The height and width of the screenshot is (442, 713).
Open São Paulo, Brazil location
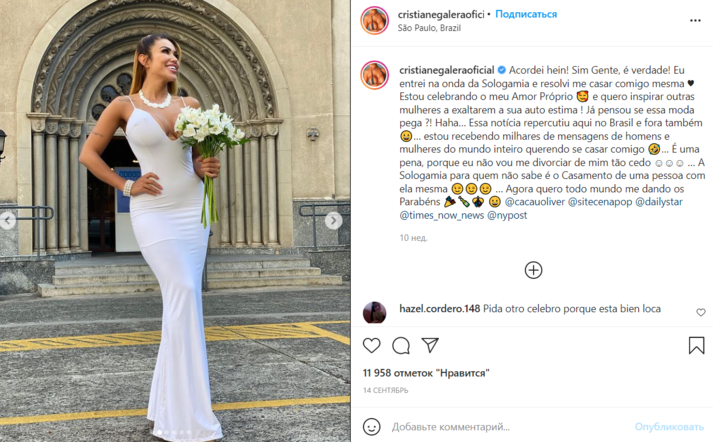tap(429, 28)
